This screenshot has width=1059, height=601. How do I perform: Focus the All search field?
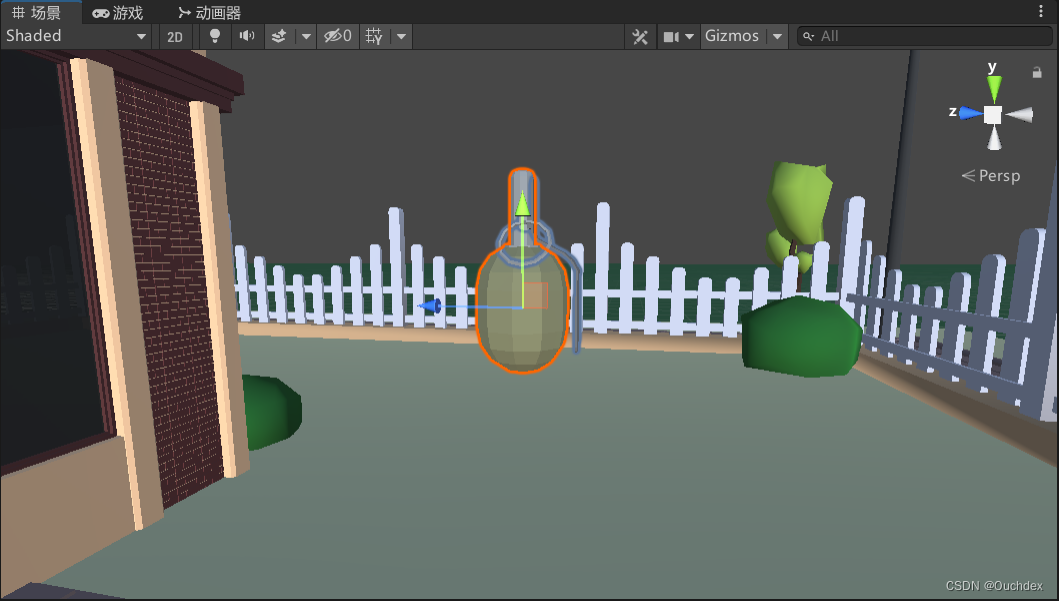[x=924, y=36]
